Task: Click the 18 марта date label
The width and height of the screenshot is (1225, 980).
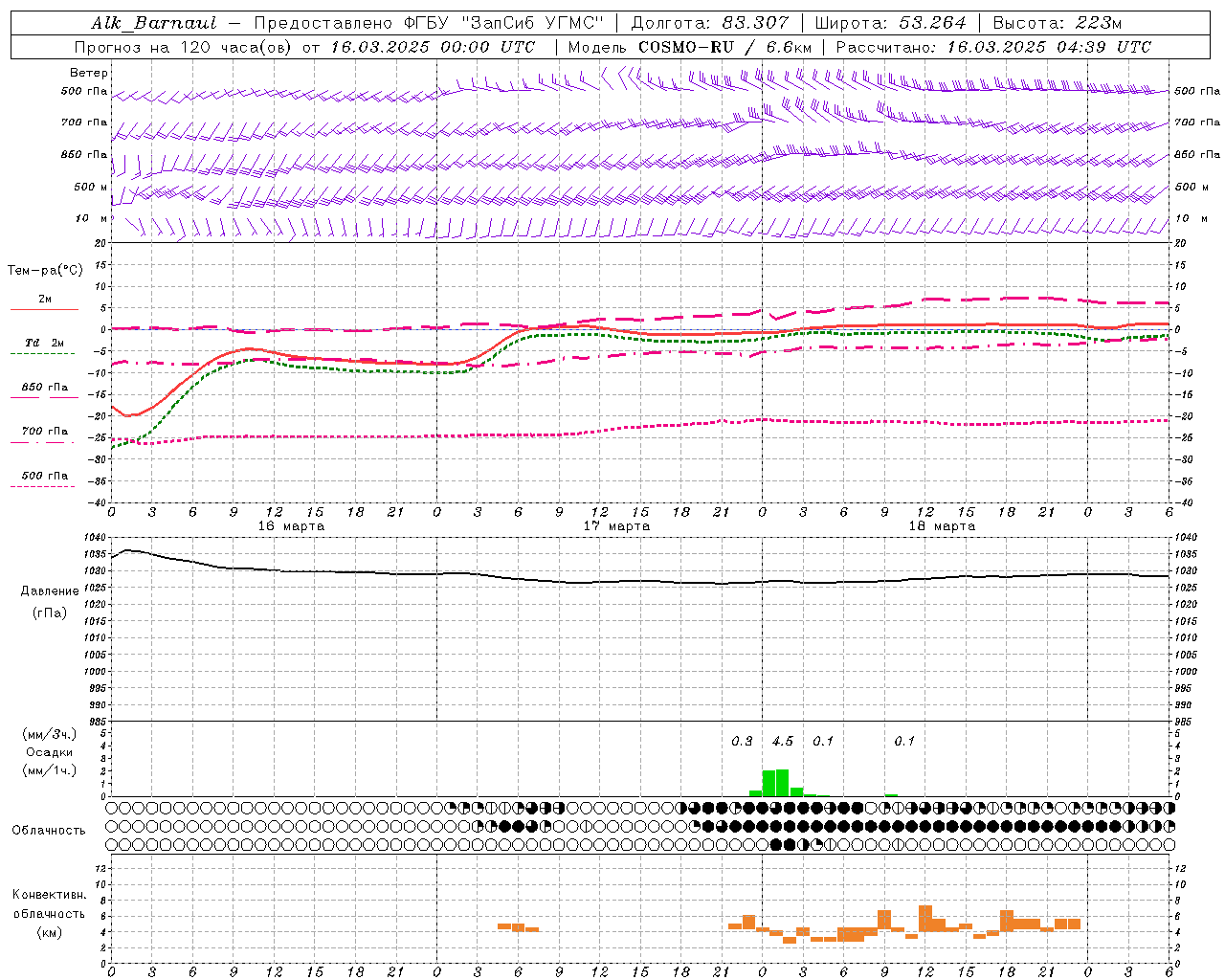Action: pyautogui.click(x=942, y=526)
